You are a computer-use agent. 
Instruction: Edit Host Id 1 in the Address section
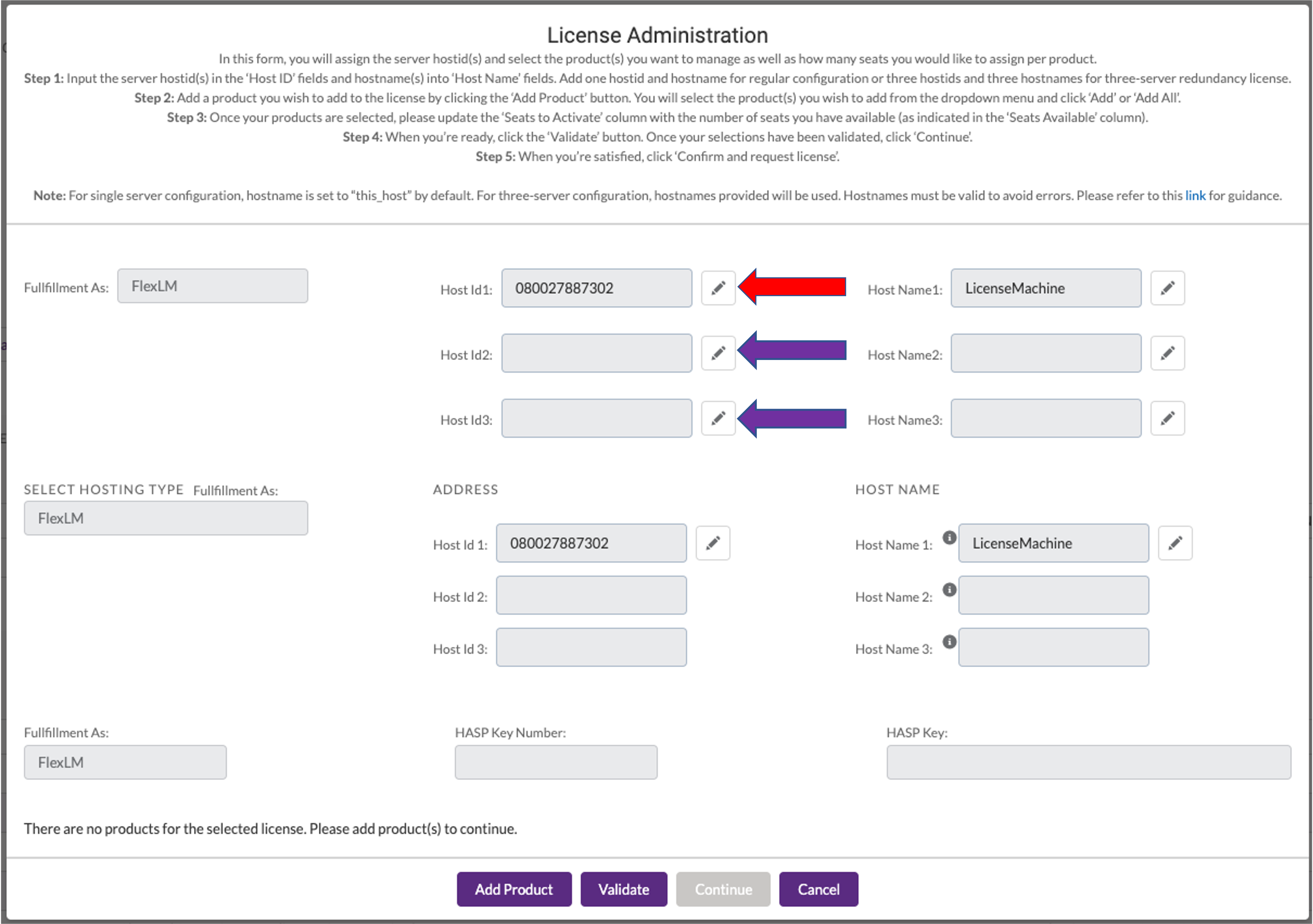[x=713, y=543]
